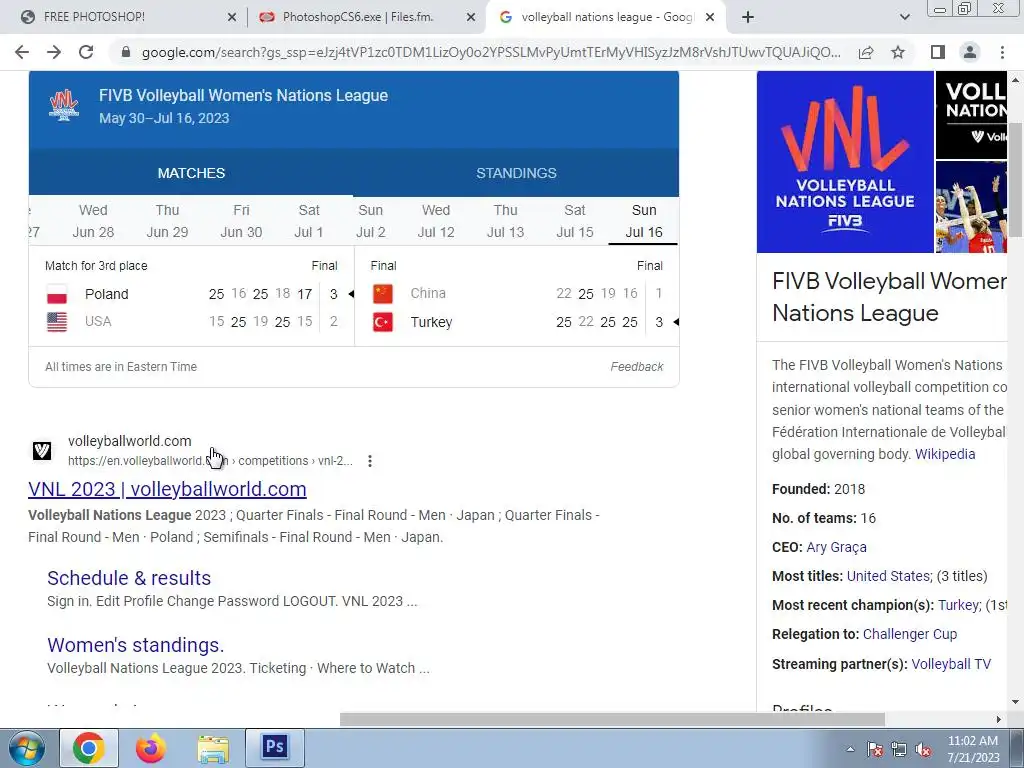Select Sun Jul 16 match date
Viewport: 1024px width, 768px height.
coord(644,221)
